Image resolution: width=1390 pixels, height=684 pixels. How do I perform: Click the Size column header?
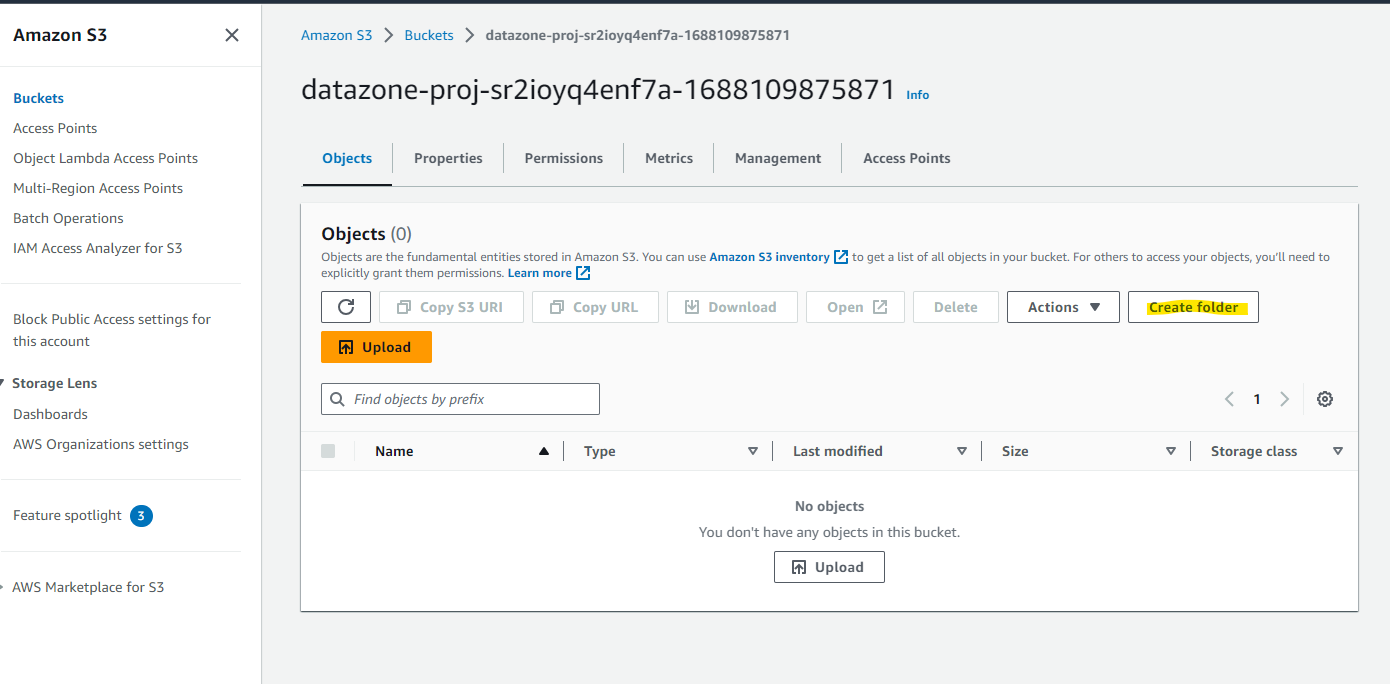point(1015,451)
